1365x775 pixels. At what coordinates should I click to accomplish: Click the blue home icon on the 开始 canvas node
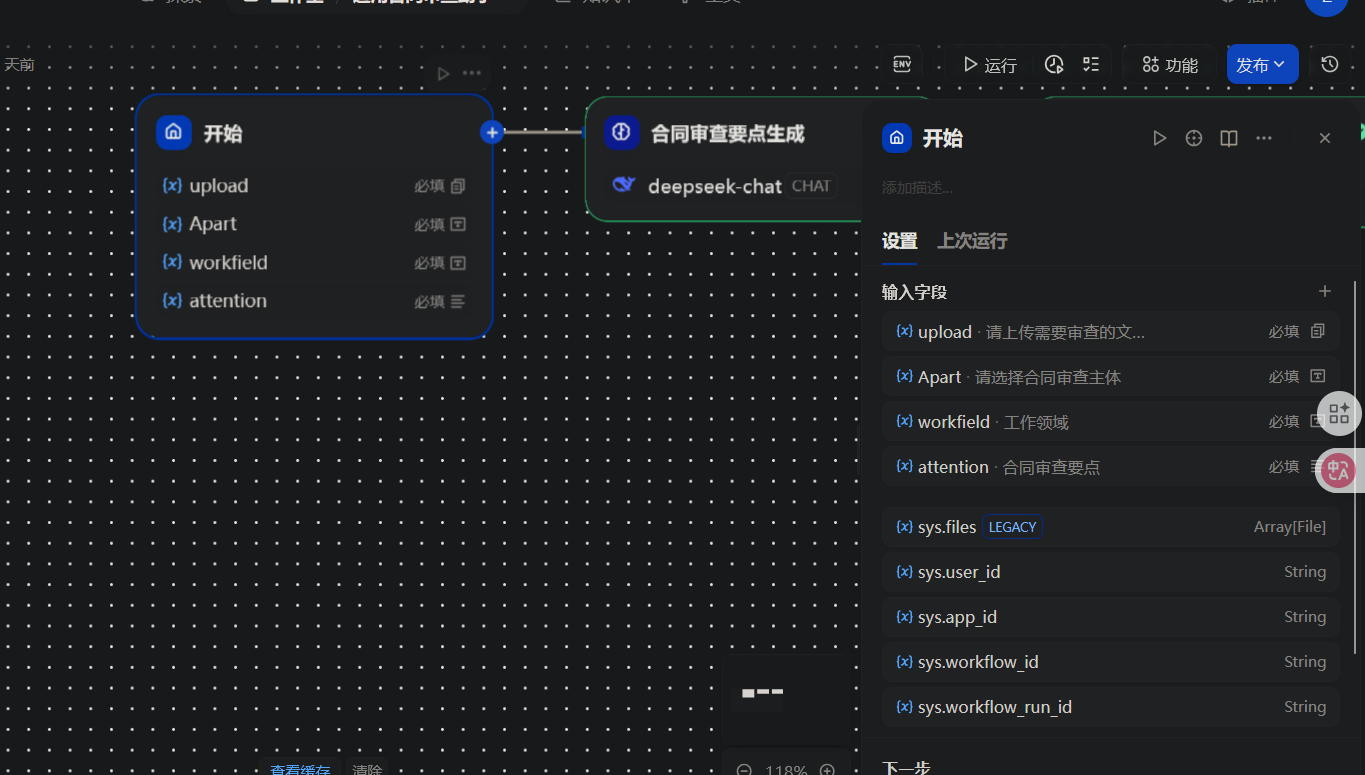tap(174, 132)
